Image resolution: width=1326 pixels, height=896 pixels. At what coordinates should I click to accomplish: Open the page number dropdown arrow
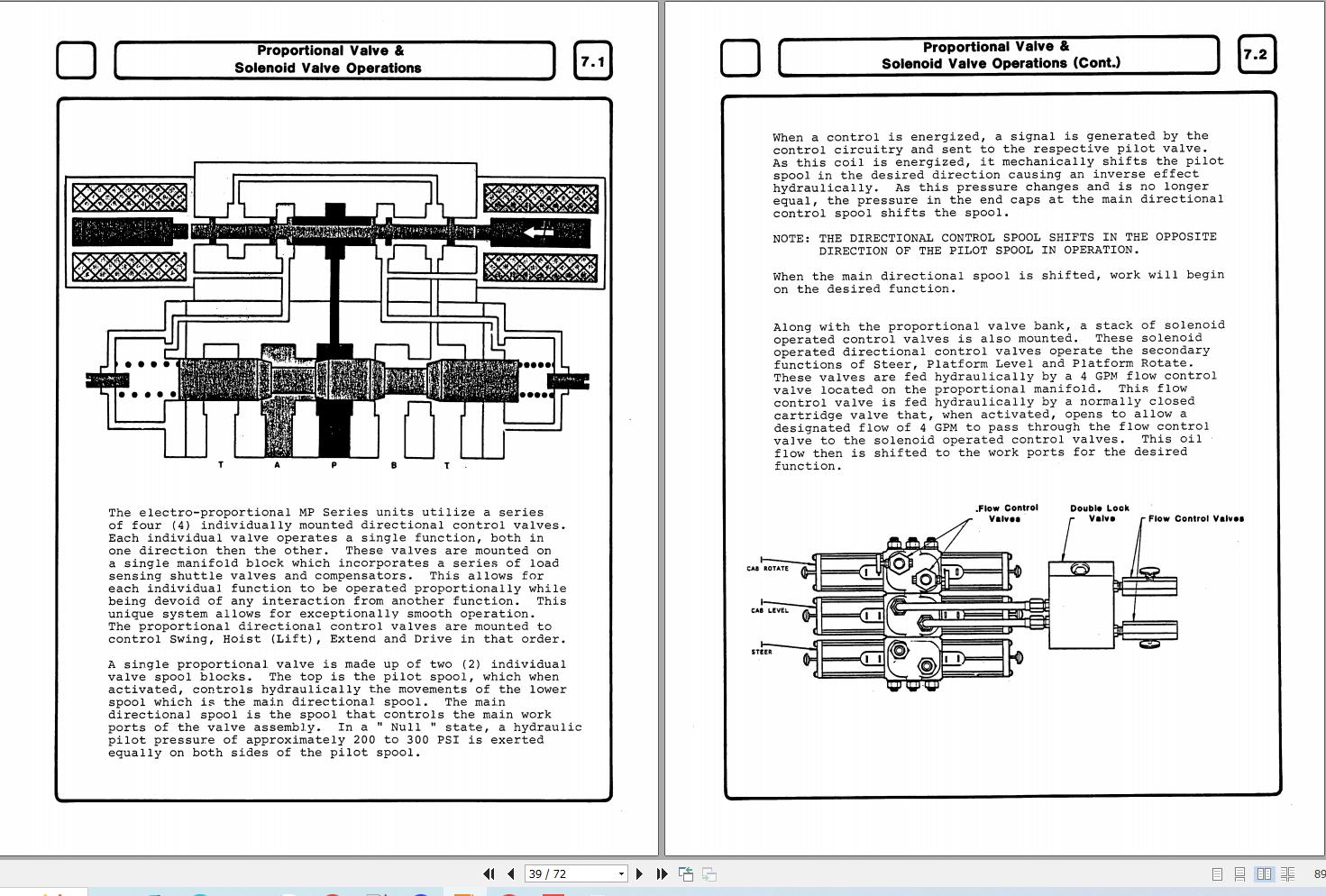[621, 873]
